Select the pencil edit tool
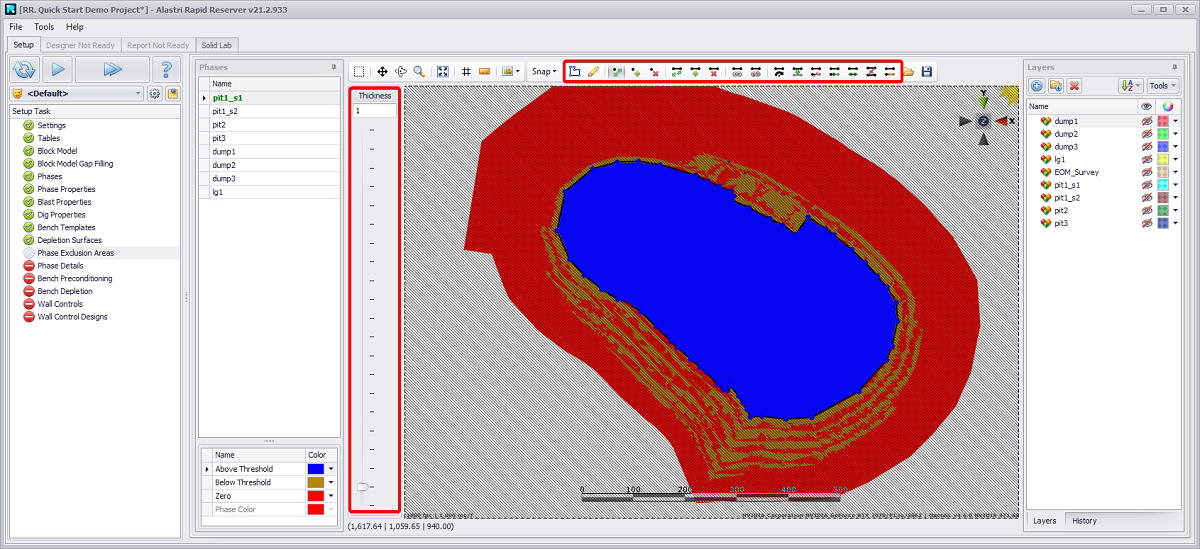Screen dimensions: 1200x549 (594, 72)
